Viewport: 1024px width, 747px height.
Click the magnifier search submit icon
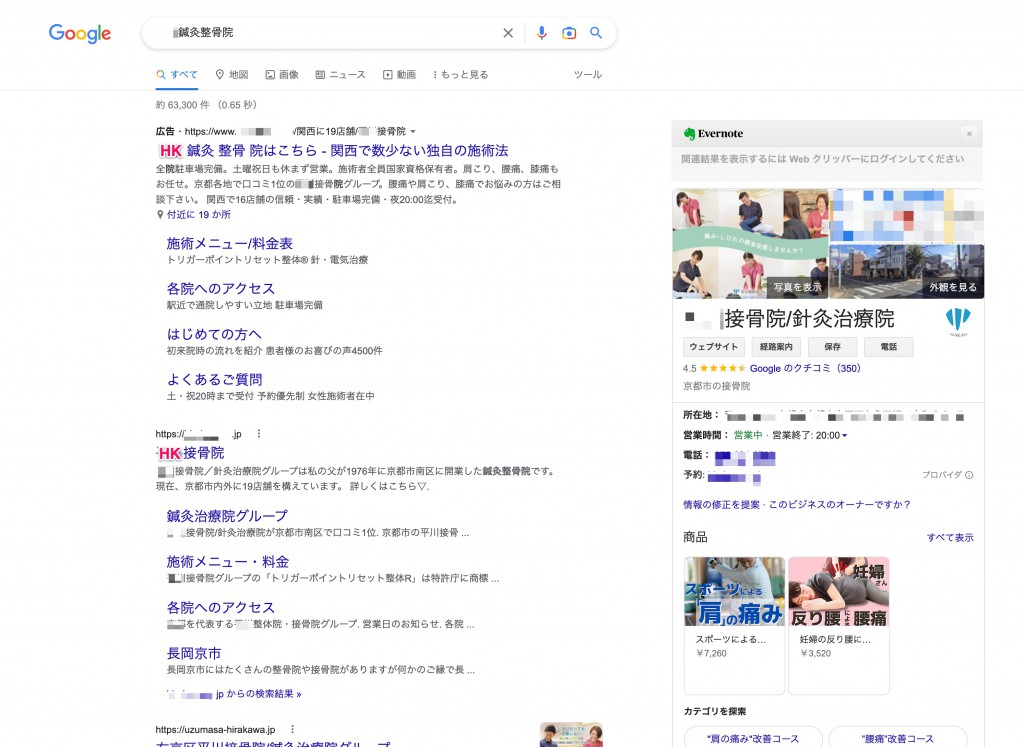(596, 33)
